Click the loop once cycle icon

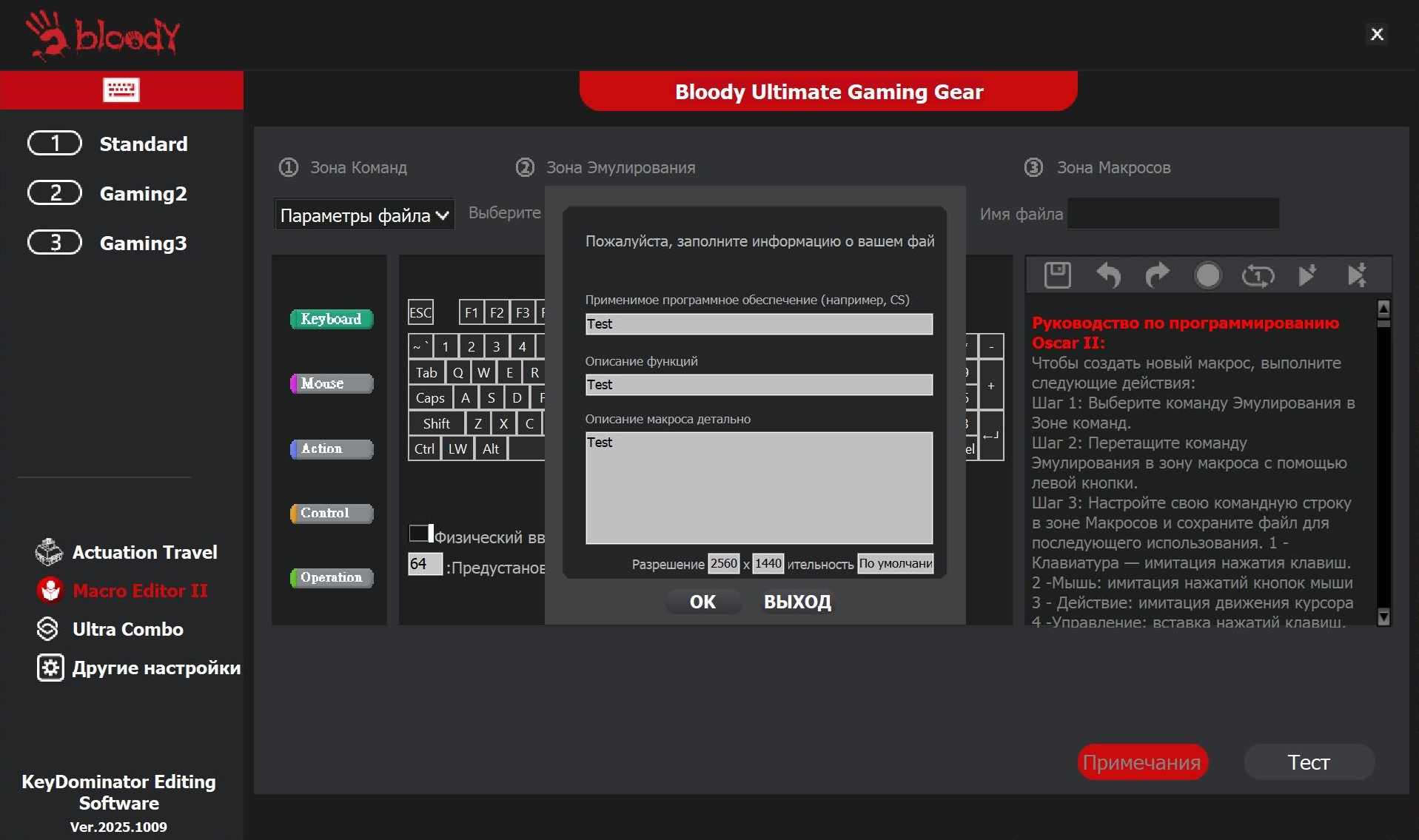tap(1258, 276)
